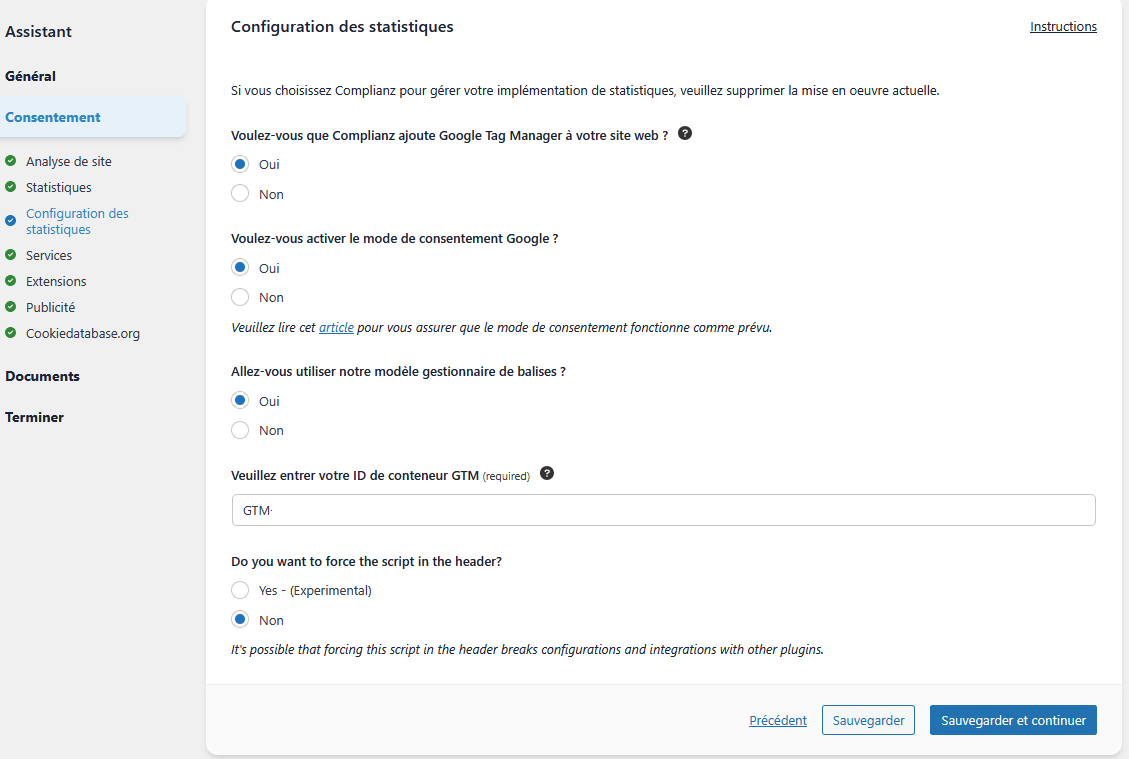Click the Sauvegarder et continuer button
This screenshot has width=1129, height=759.
(1013, 719)
